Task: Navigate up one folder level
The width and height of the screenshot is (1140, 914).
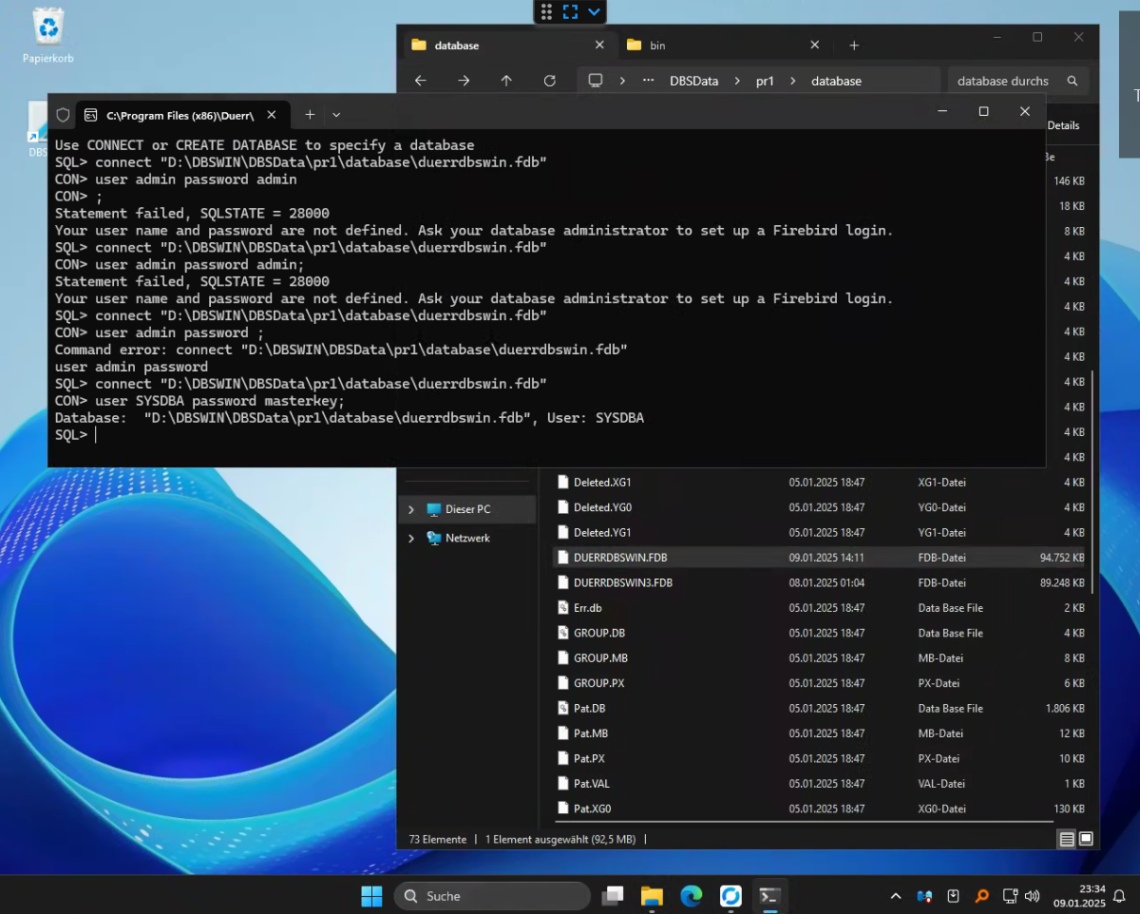Action: click(507, 80)
